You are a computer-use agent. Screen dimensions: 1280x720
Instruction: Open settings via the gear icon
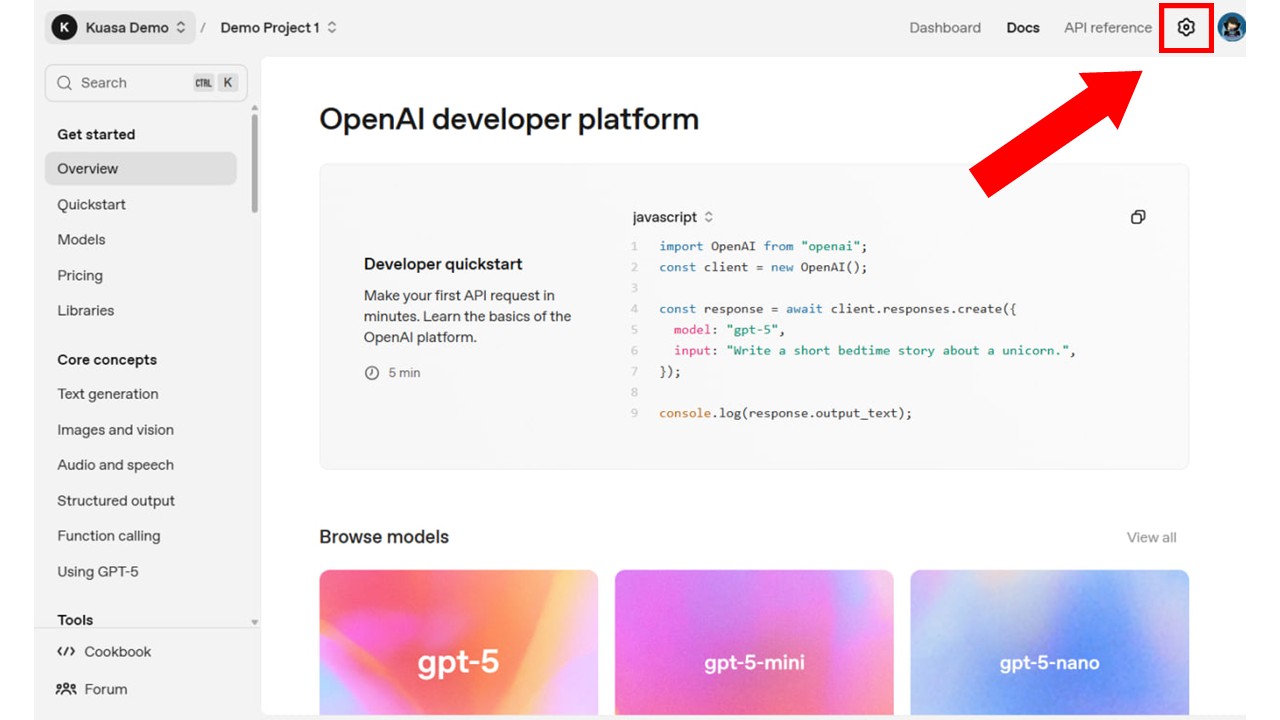click(1186, 28)
